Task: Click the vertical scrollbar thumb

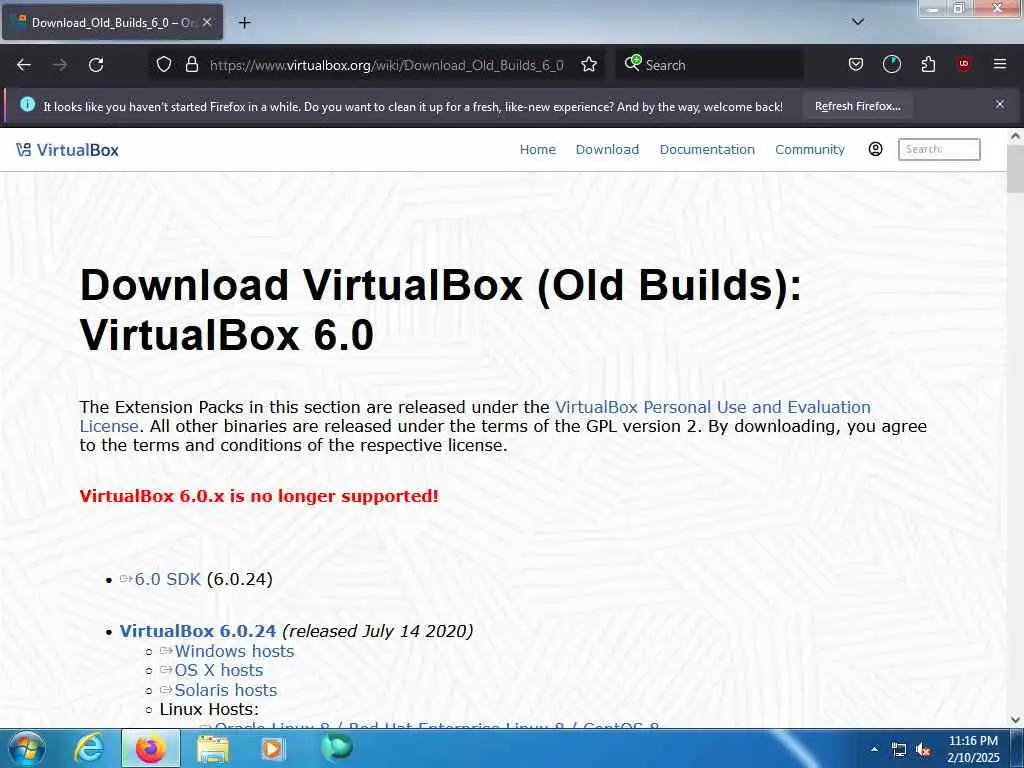Action: 1015,168
